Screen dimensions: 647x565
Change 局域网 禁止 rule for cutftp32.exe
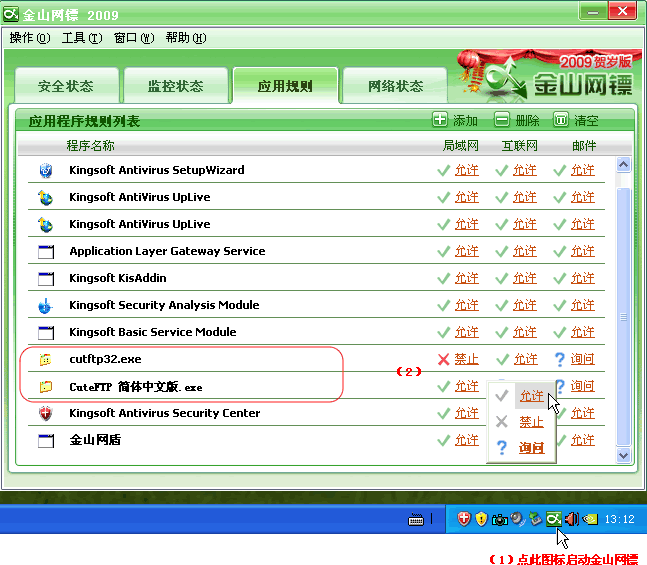(x=467, y=359)
